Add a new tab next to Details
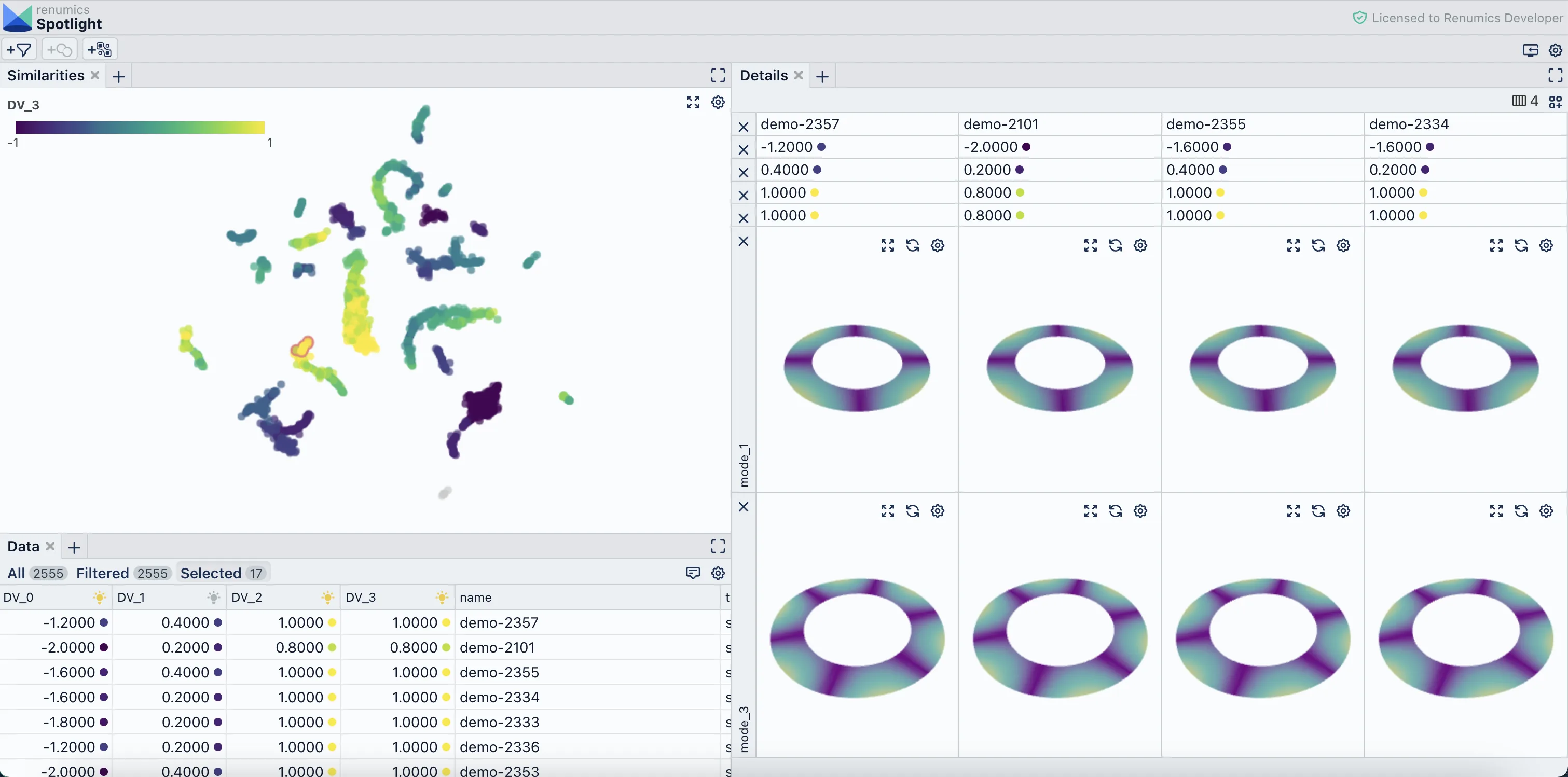This screenshot has height=777, width=1568. click(x=822, y=77)
